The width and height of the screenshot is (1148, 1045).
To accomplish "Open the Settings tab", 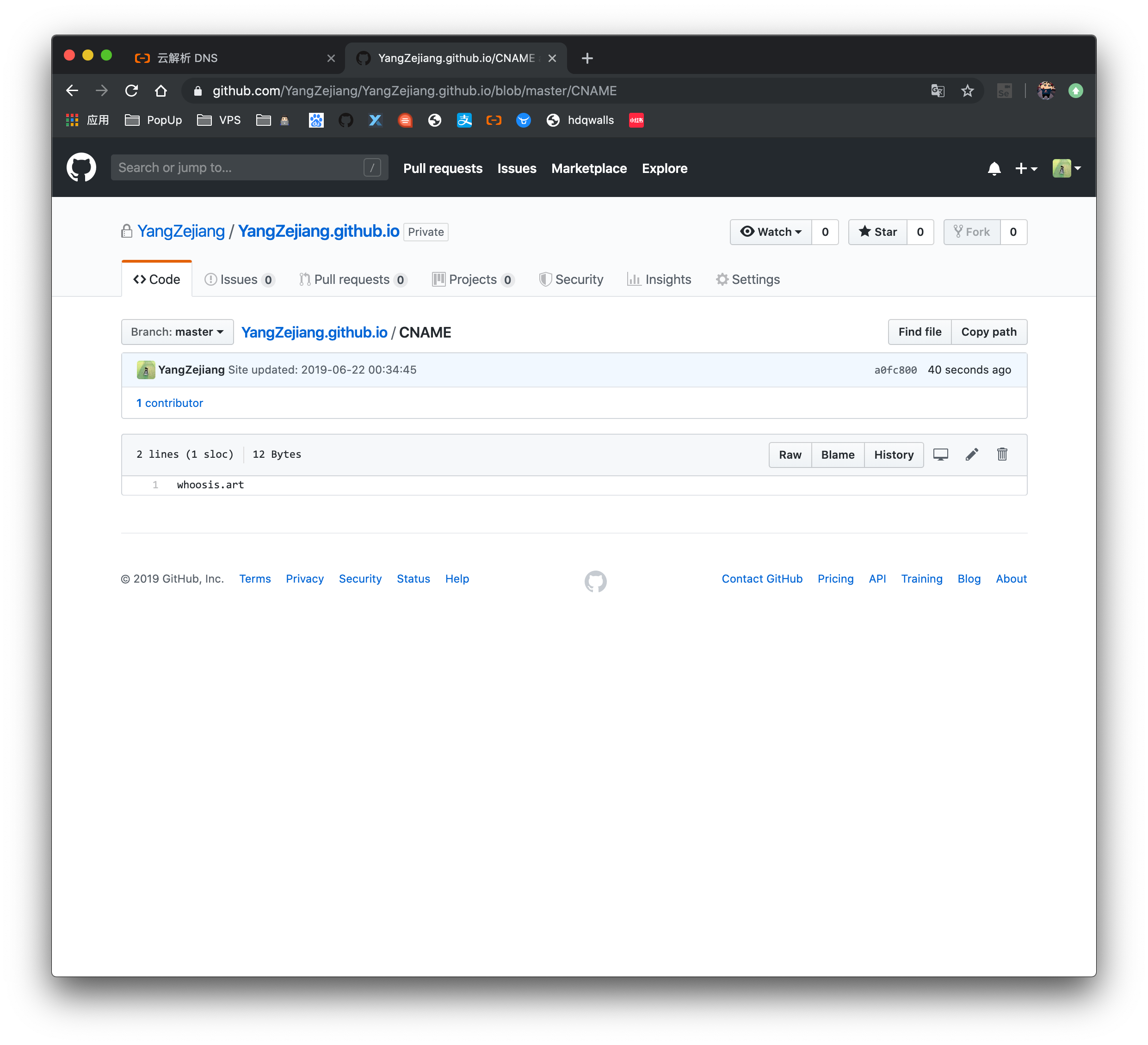I will [x=748, y=279].
